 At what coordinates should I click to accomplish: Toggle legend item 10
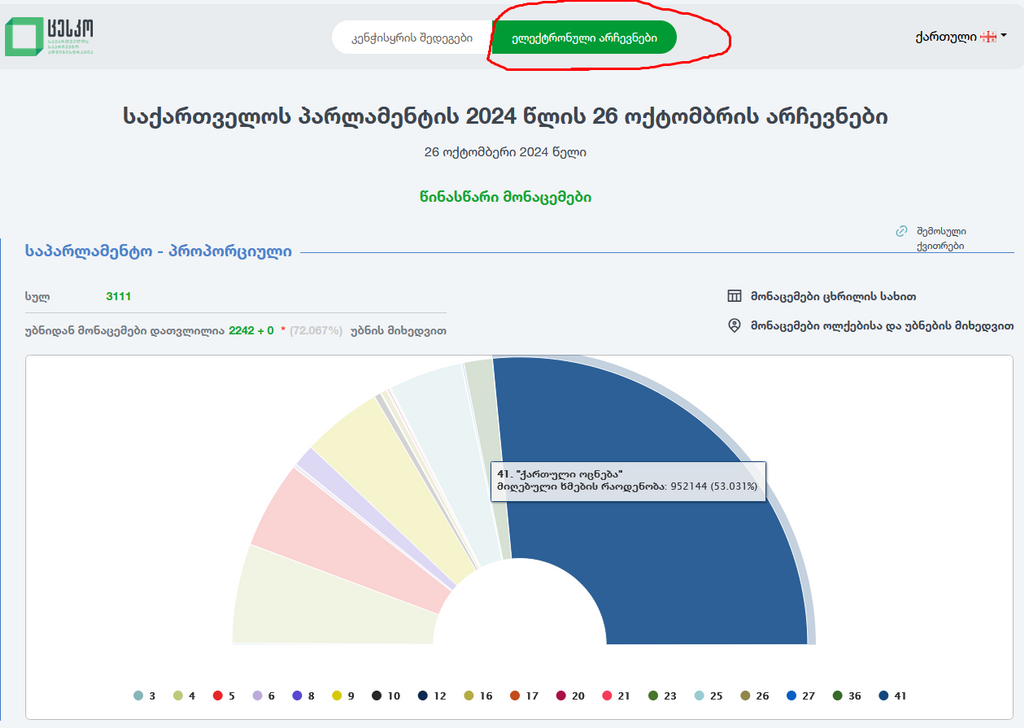386,695
